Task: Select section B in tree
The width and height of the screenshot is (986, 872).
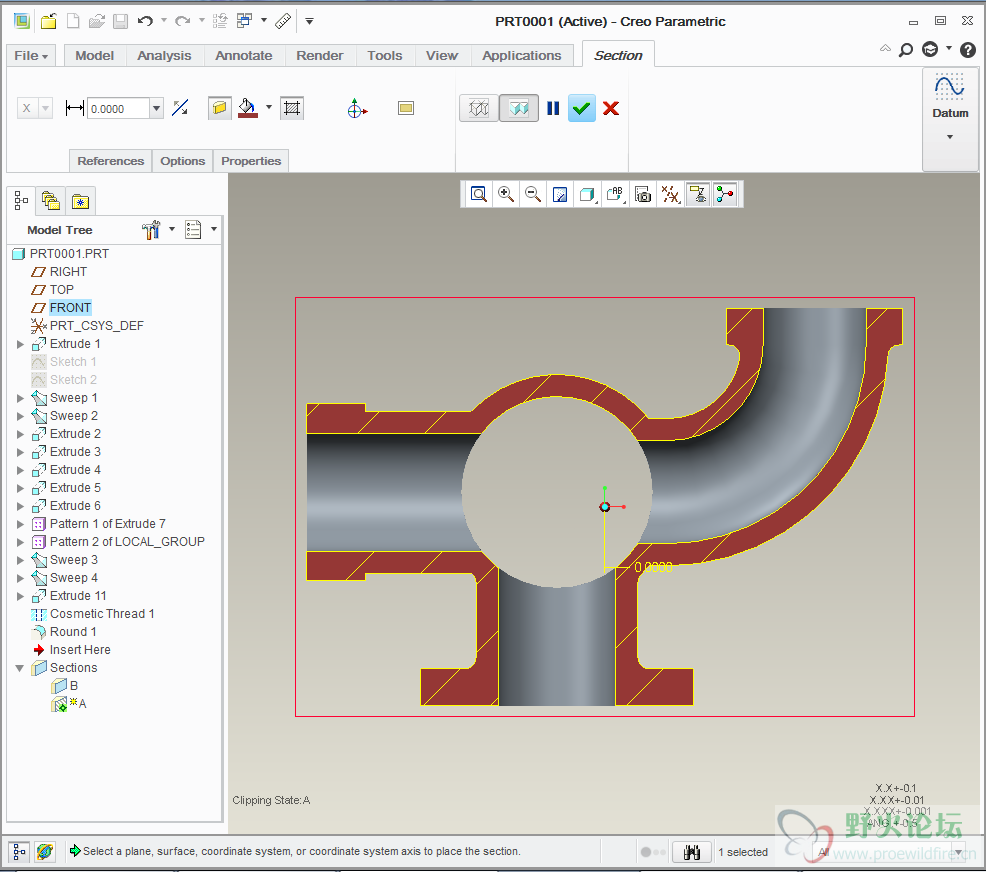Action: (x=74, y=686)
